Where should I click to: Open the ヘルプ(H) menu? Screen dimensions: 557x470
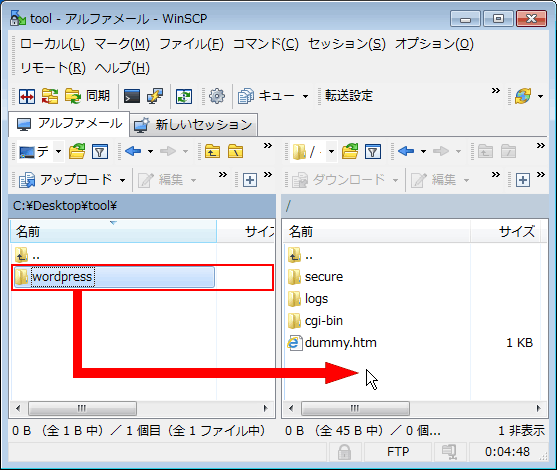[x=122, y=68]
